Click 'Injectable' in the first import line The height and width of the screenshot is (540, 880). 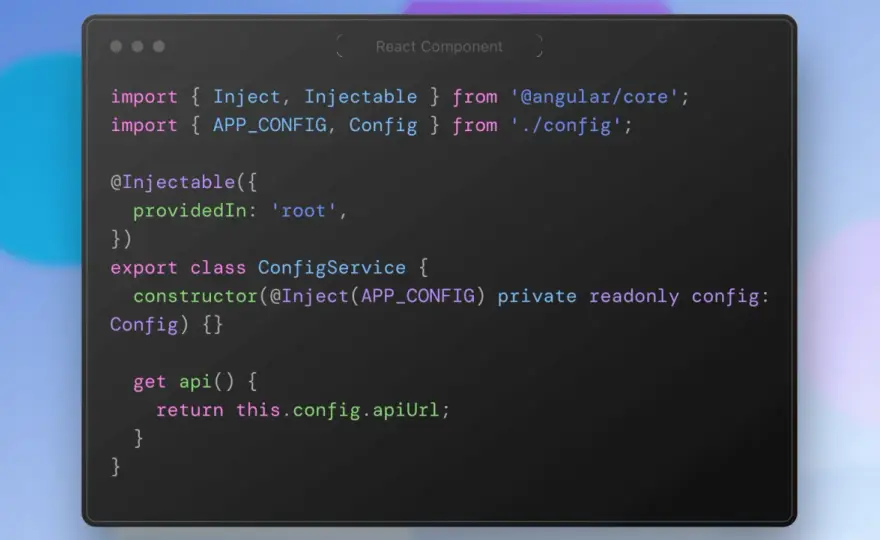[360, 97]
